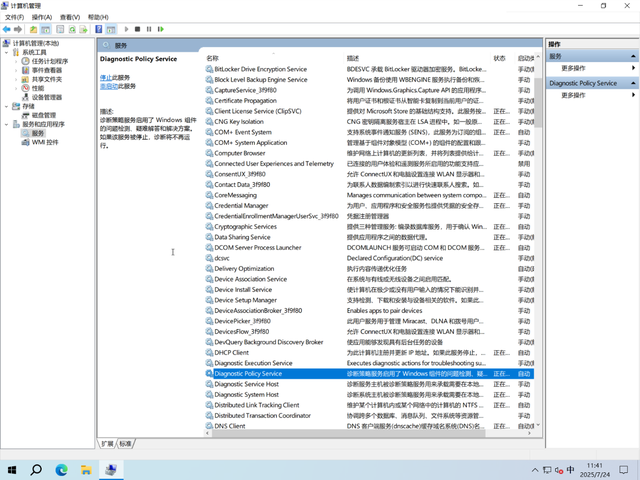Select the Cryptographic Services row
Viewport: 640px width, 480px height.
369,227
